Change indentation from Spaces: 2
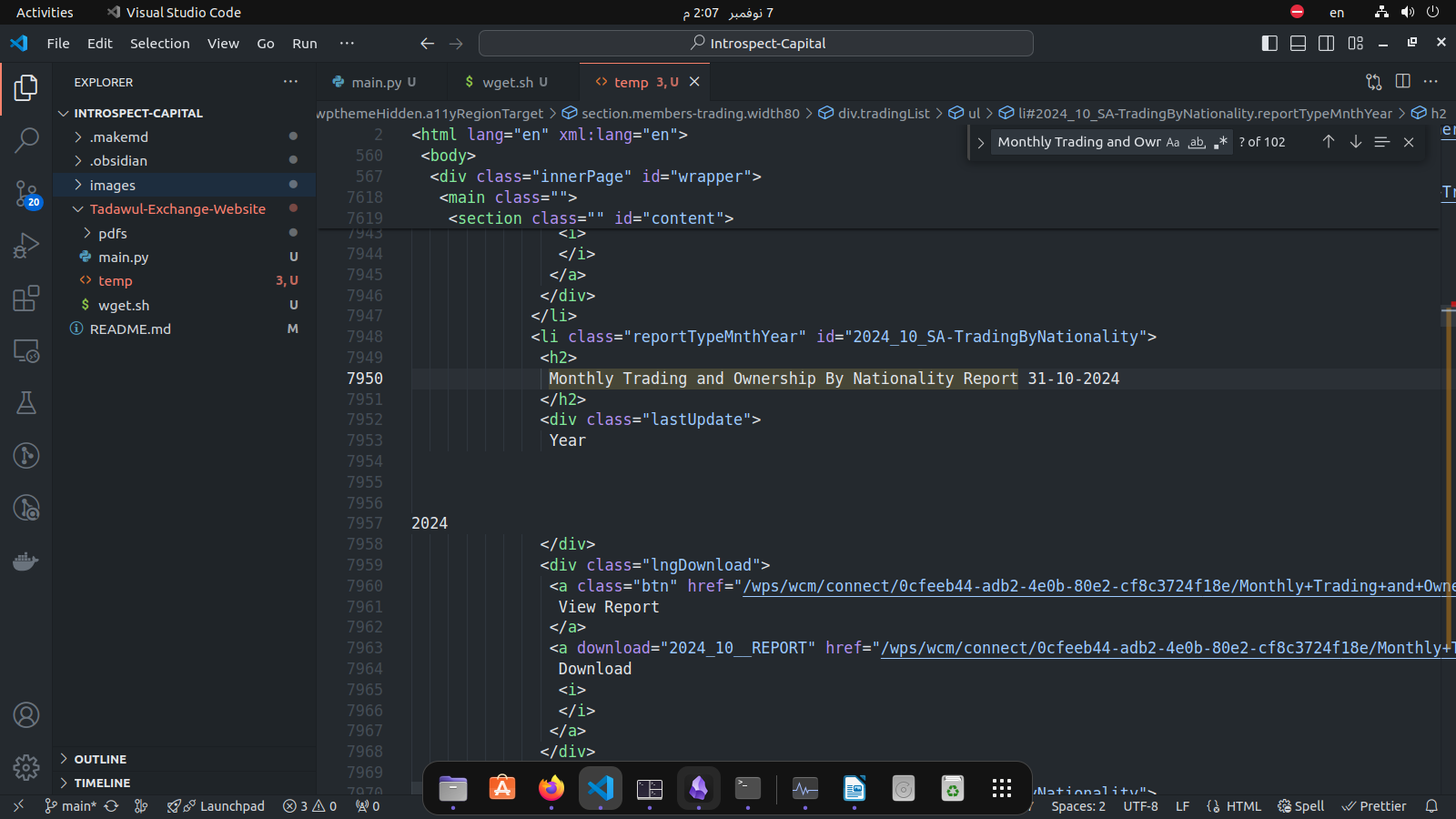This screenshot has height=819, width=1456. [1078, 806]
